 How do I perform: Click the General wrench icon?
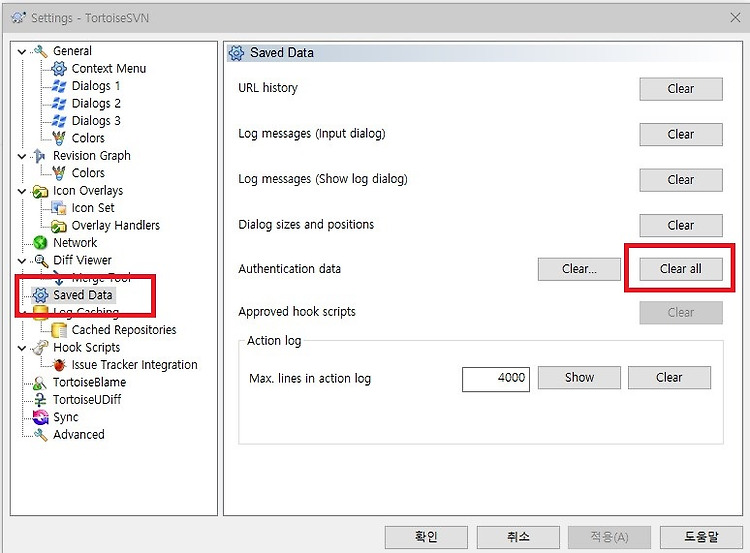41,51
